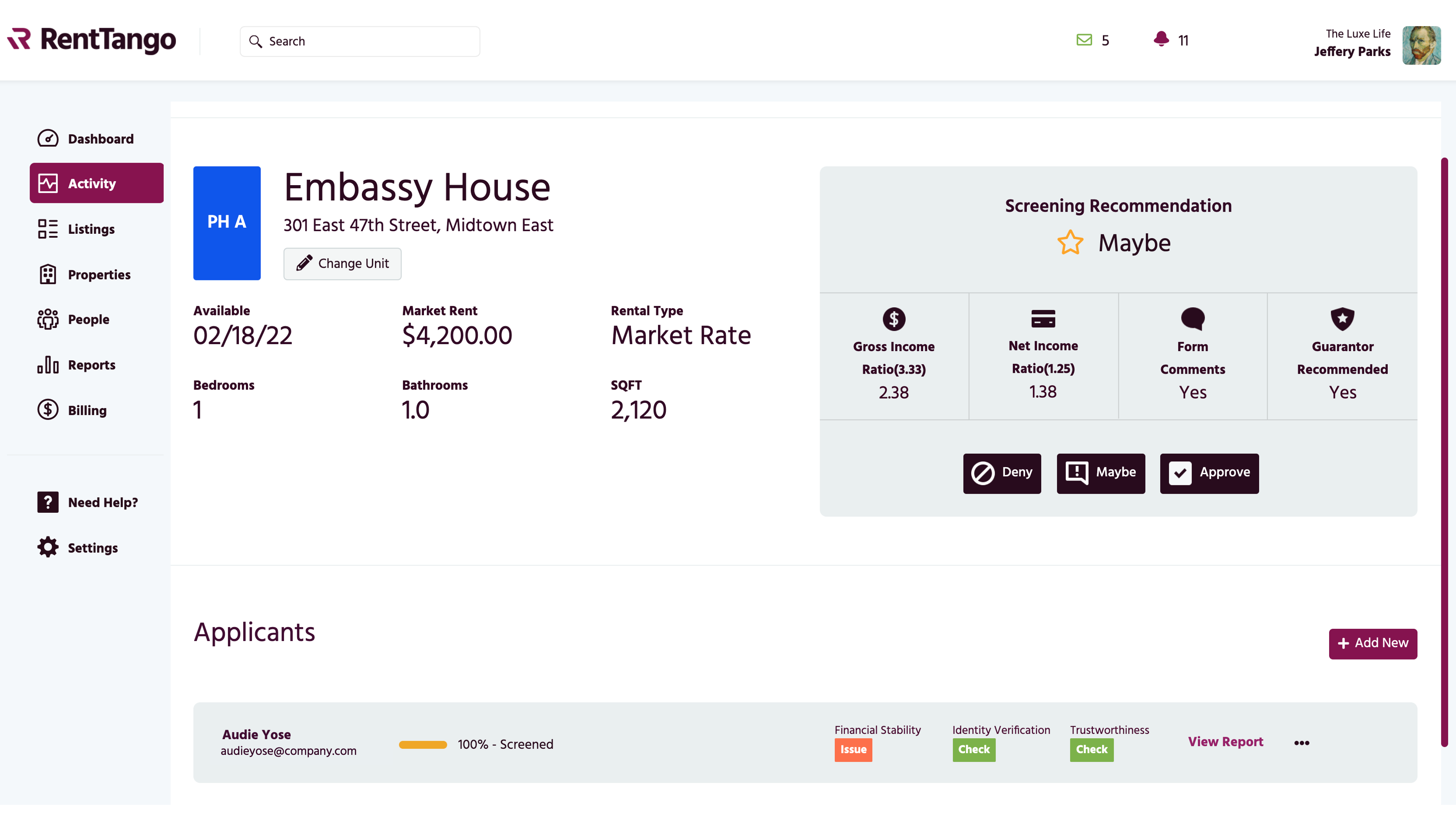The image size is (1456, 817).
Task: Click the RentTango logo
Action: (x=92, y=40)
